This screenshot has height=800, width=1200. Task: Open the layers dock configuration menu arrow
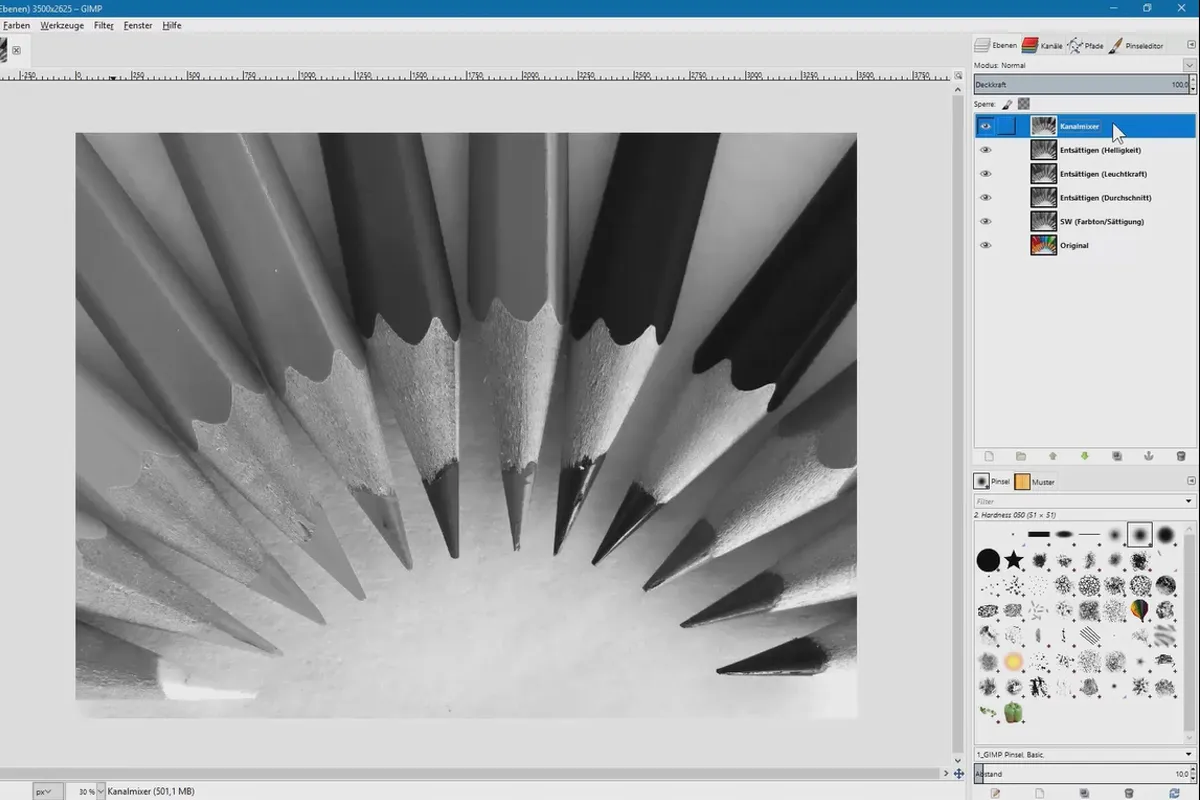1190,46
